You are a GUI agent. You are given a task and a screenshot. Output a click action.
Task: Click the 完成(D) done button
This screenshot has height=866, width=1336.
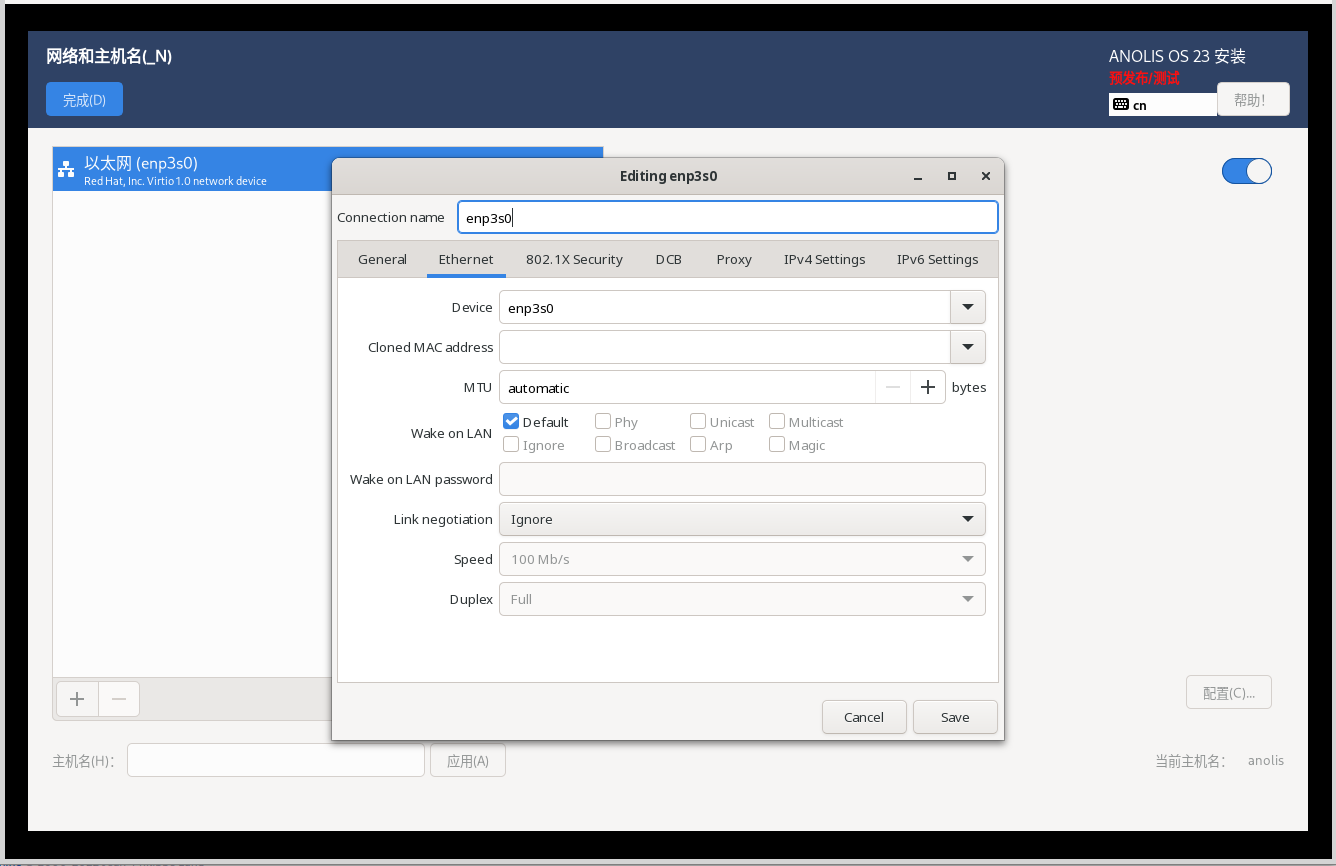pos(84,100)
